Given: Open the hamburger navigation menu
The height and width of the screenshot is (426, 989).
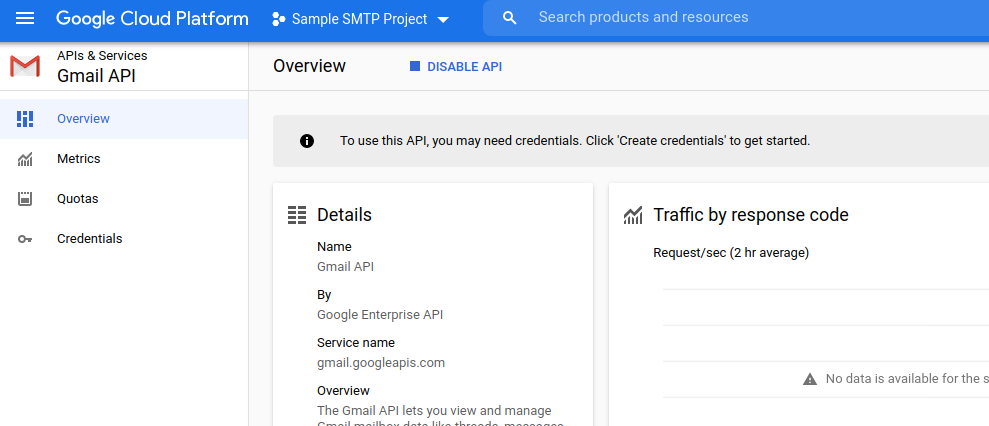Looking at the screenshot, I should (x=25, y=18).
